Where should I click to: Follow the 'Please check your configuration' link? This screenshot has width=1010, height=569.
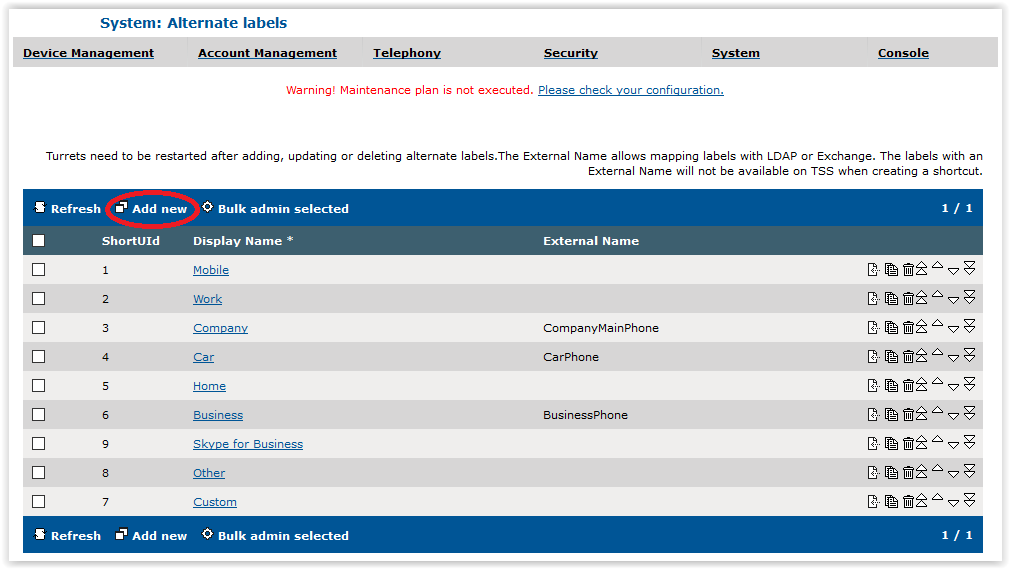(631, 90)
